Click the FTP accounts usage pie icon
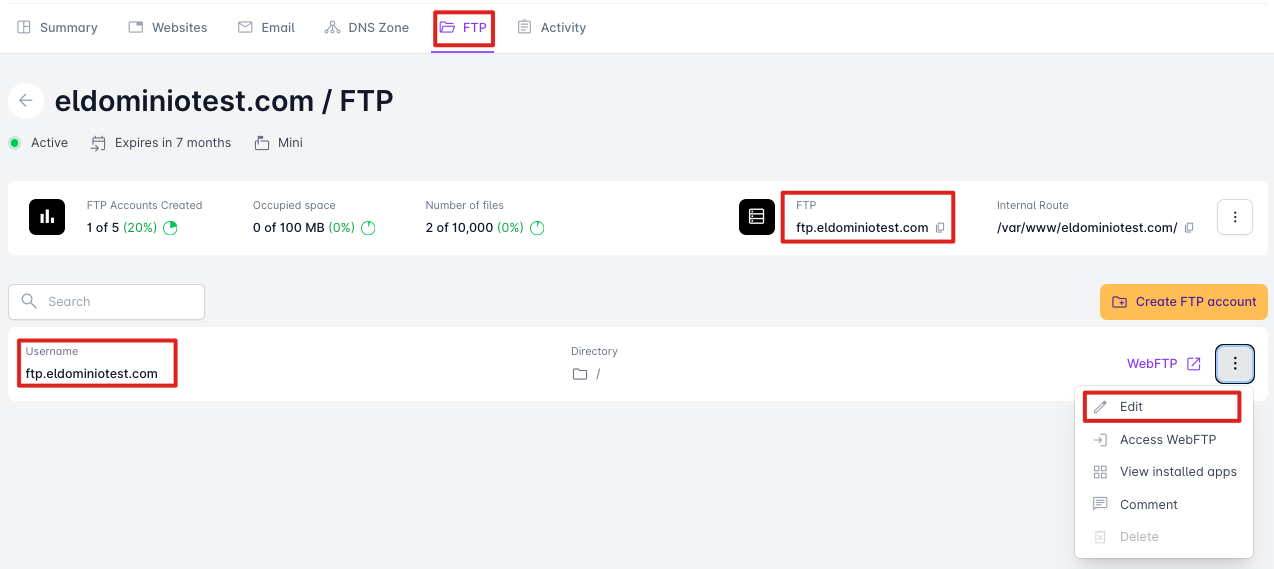Image resolution: width=1274 pixels, height=569 pixels. [x=170, y=228]
